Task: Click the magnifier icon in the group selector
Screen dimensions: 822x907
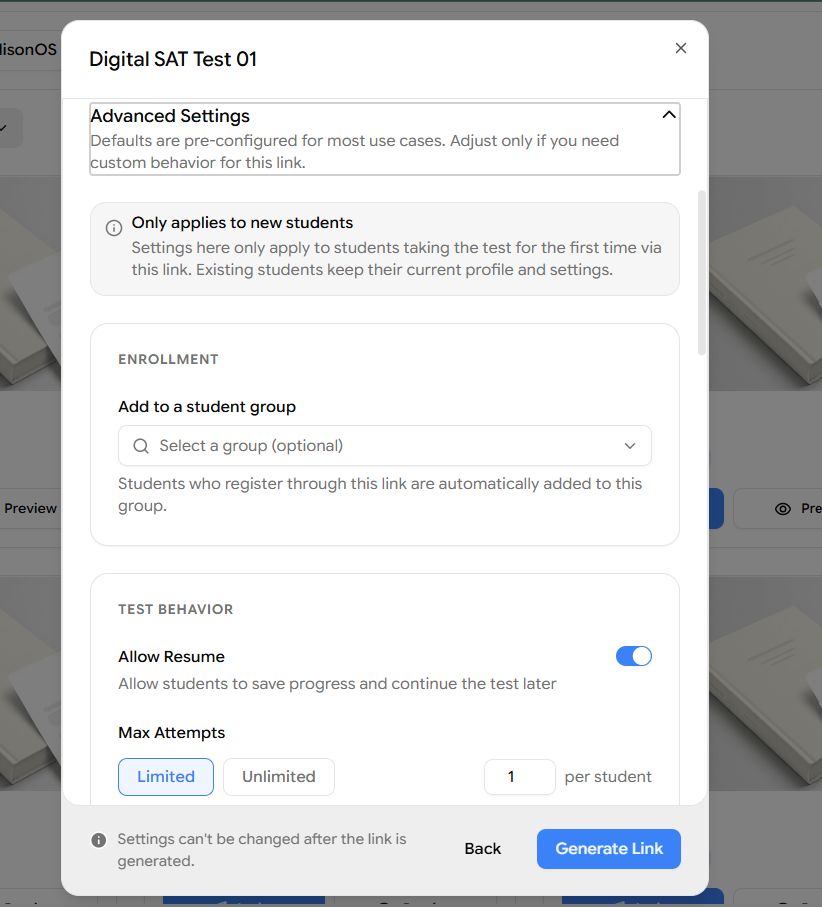Action: (141, 446)
